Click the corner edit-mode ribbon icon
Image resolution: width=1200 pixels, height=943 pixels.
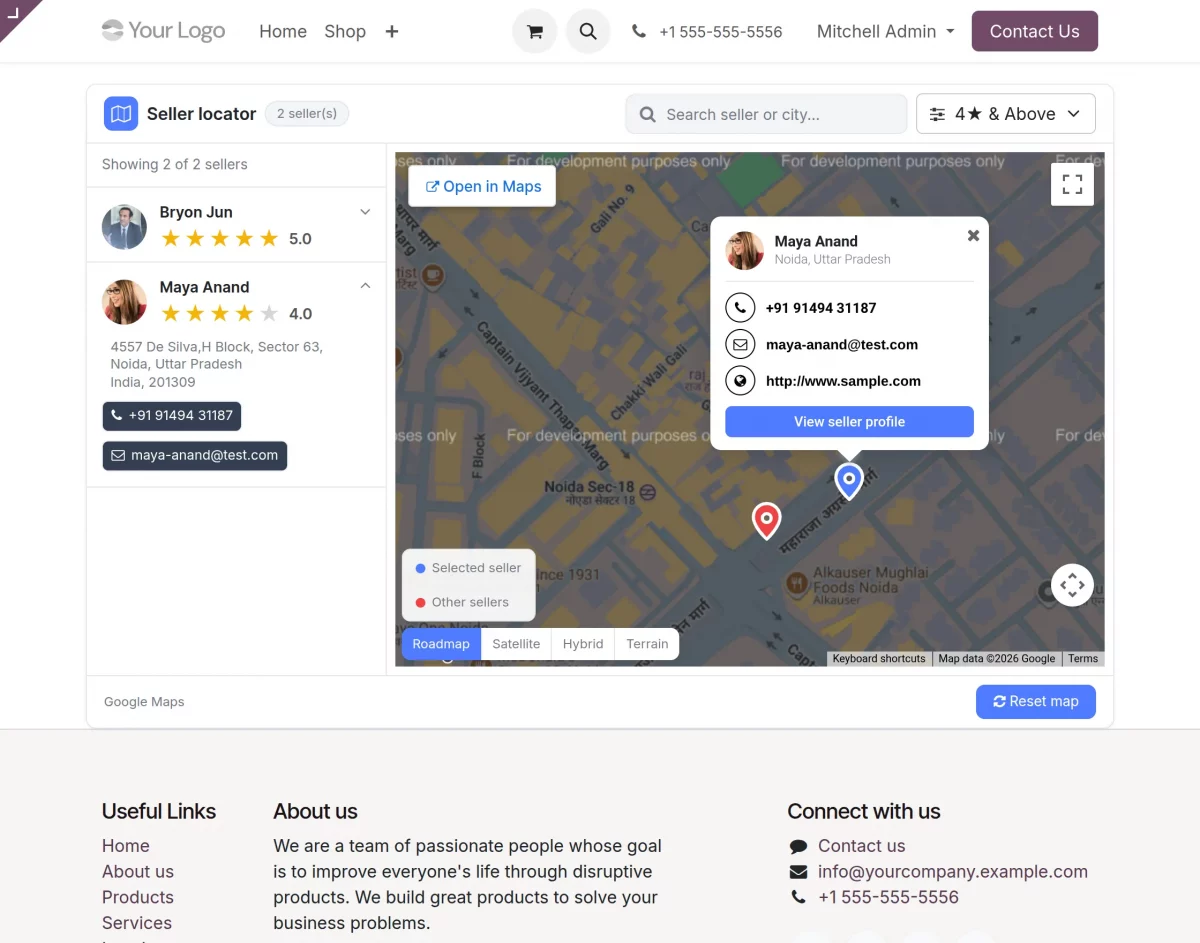pos(13,12)
